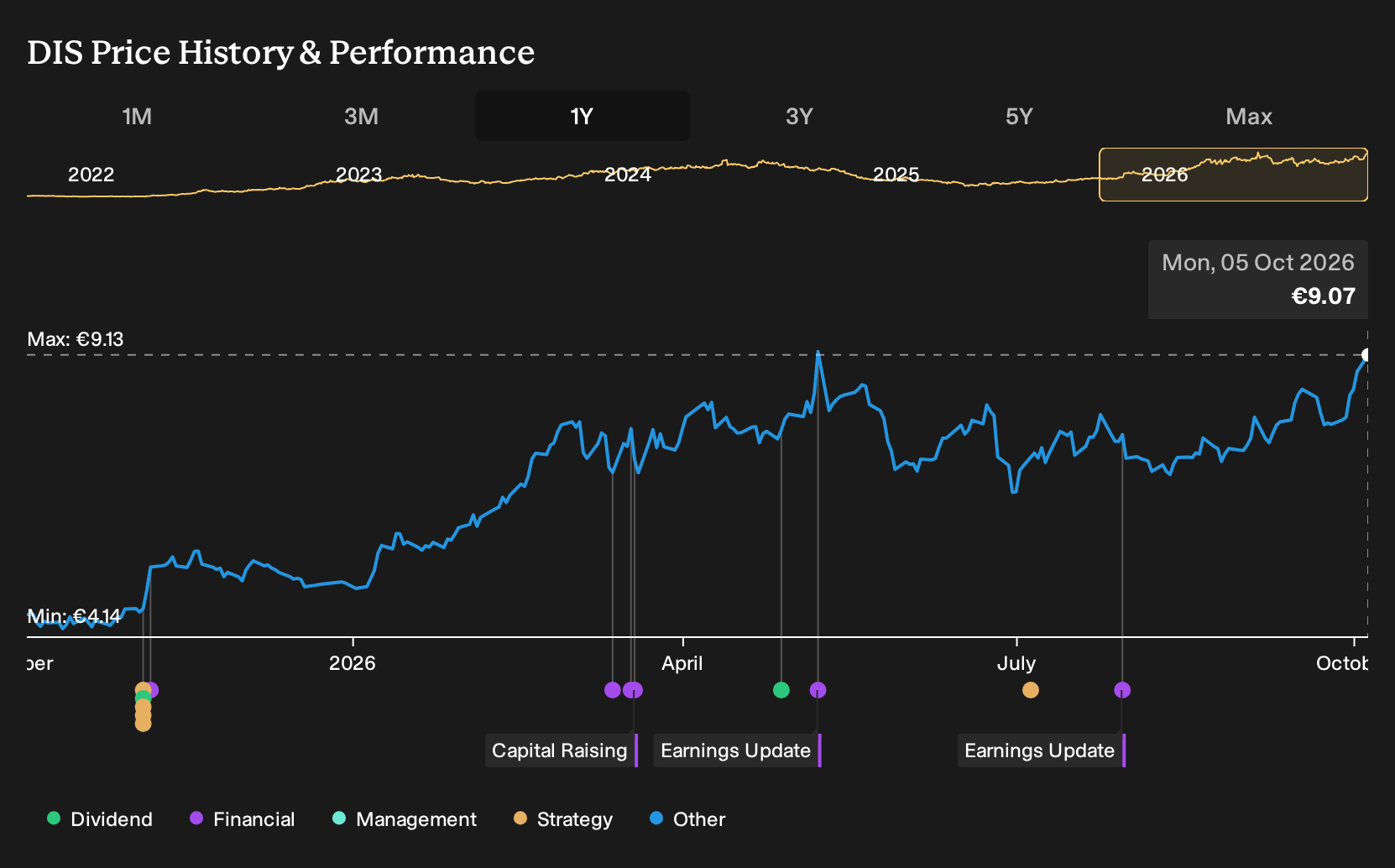This screenshot has height=868, width=1395.
Task: Select the purple marker above the post-July Earnings Update
Action: pyautogui.click(x=1122, y=690)
